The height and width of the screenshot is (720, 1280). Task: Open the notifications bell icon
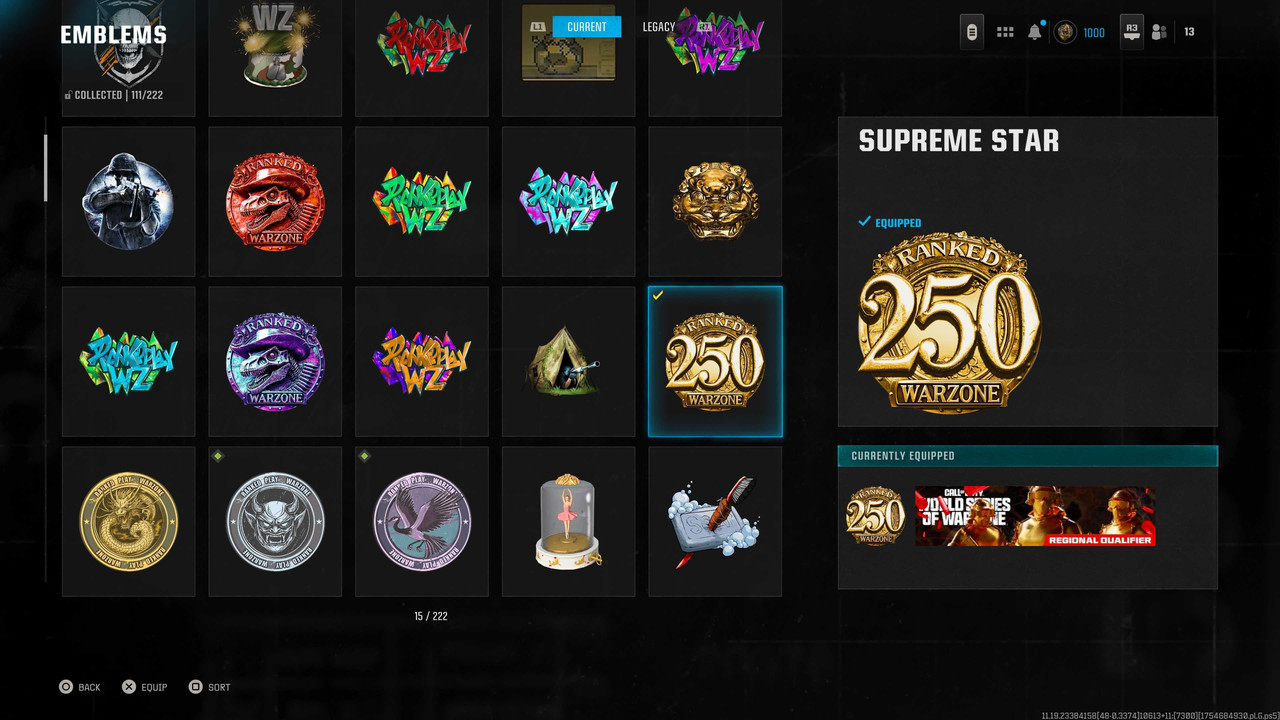click(x=1035, y=32)
